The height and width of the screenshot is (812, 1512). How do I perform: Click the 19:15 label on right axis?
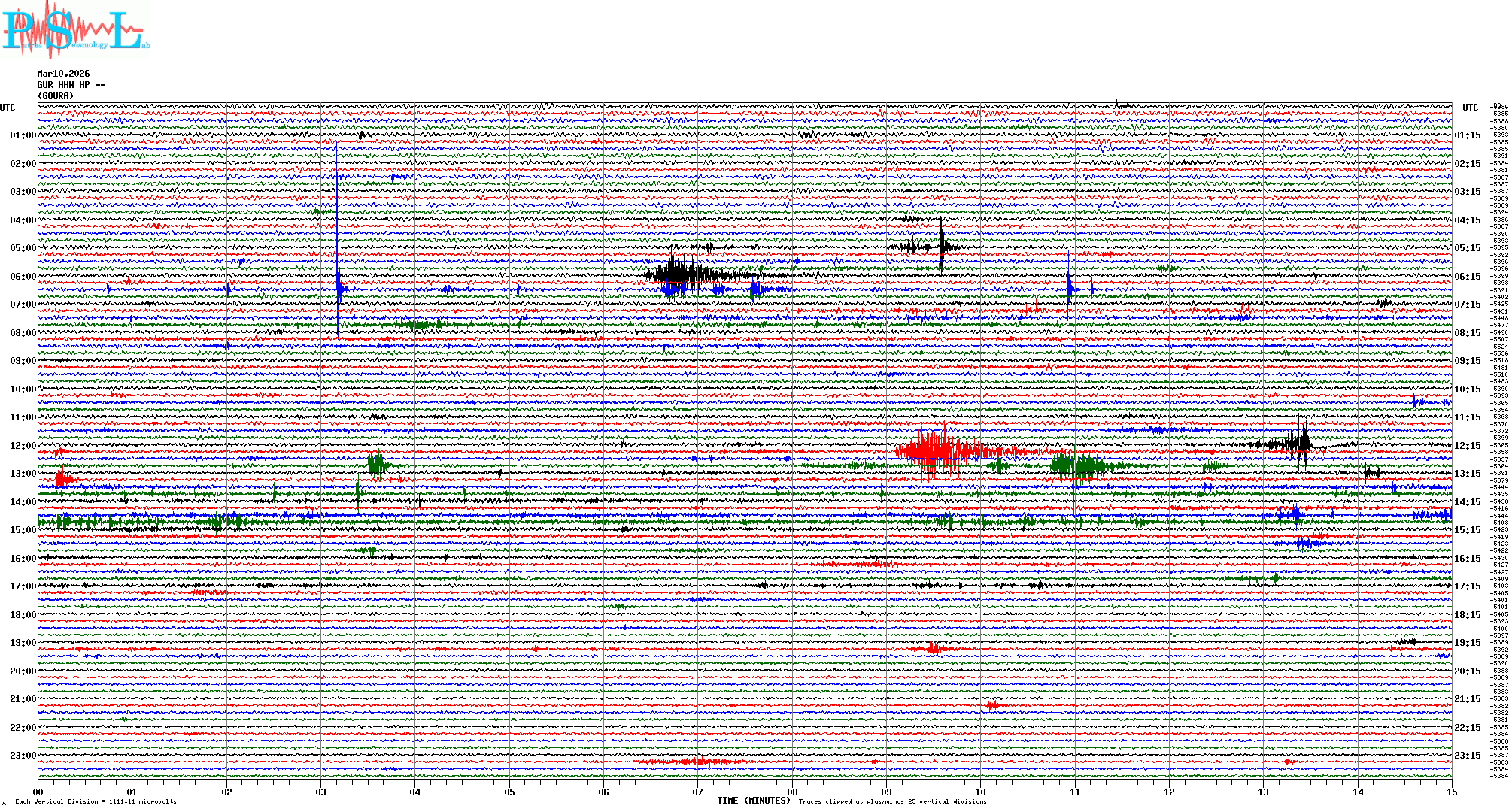click(x=1467, y=643)
